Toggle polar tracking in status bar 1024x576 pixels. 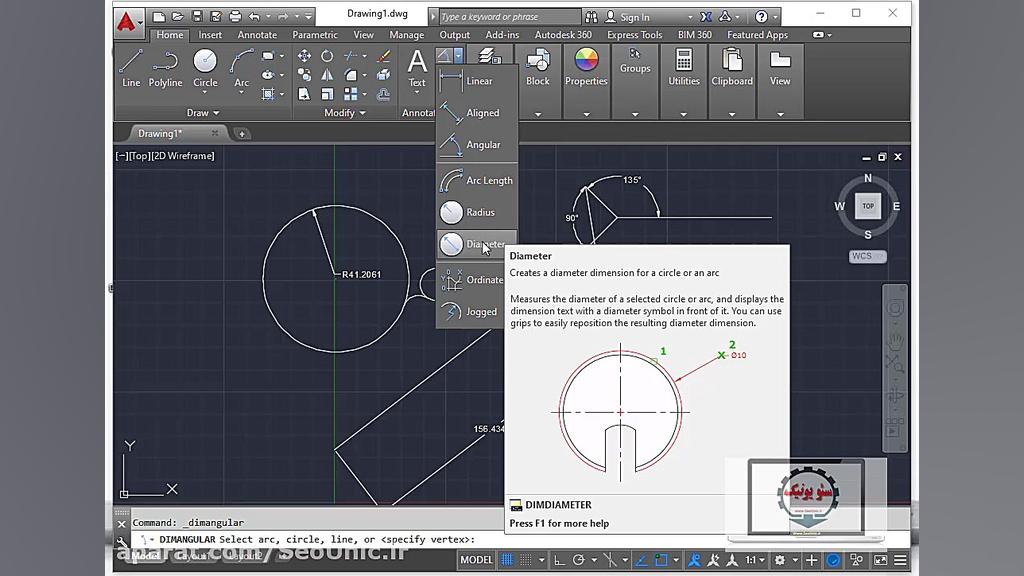tap(579, 560)
